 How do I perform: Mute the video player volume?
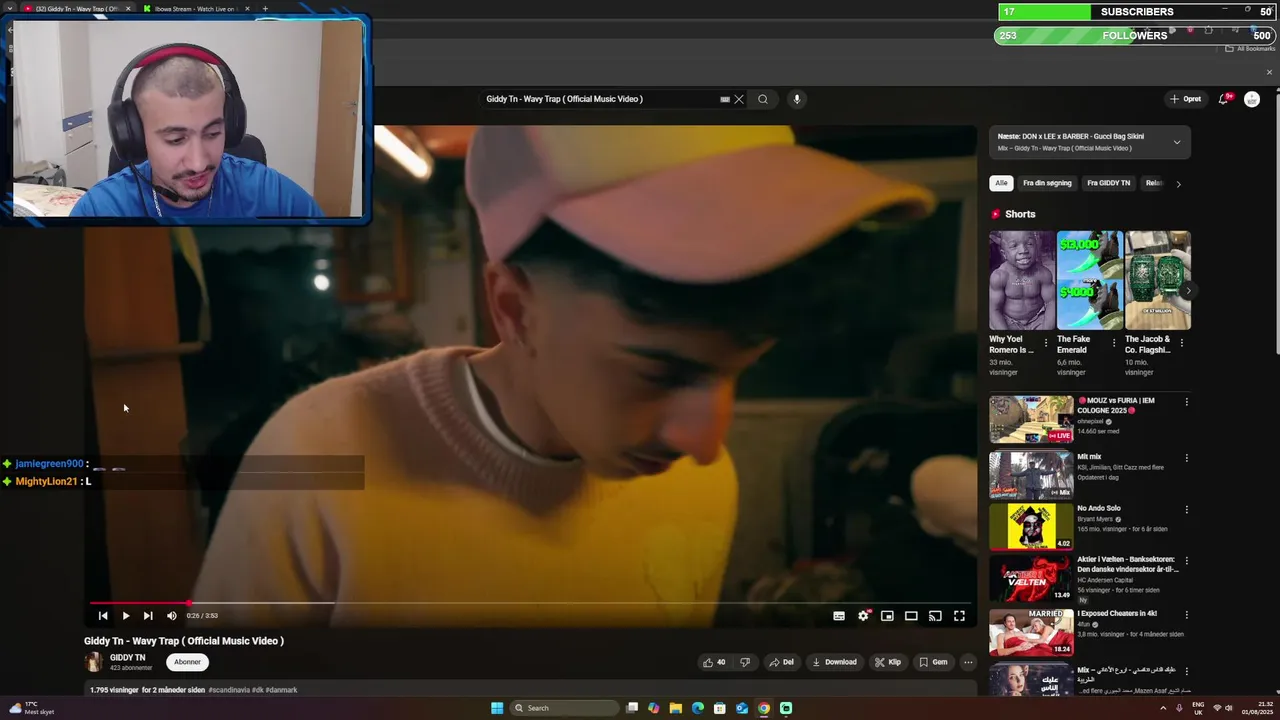click(x=171, y=616)
